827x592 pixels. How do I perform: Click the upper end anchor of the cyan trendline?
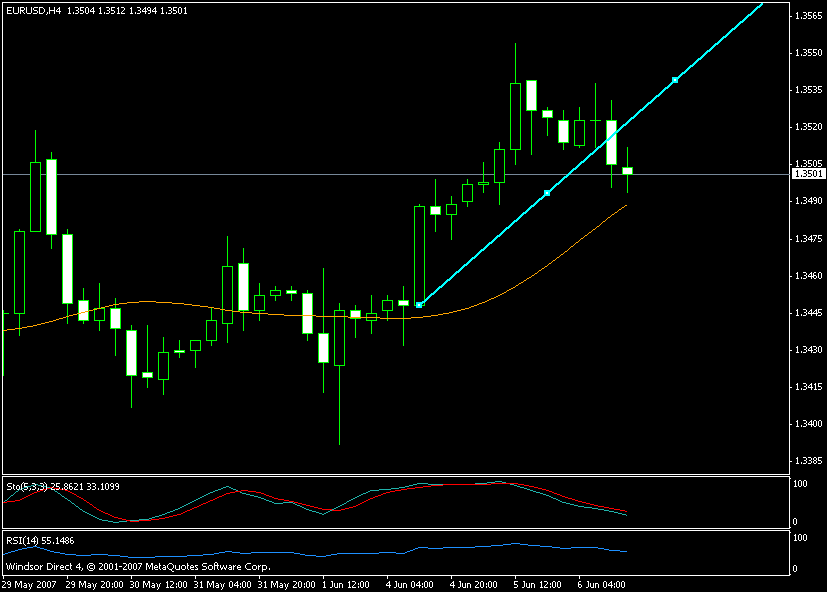coord(675,79)
